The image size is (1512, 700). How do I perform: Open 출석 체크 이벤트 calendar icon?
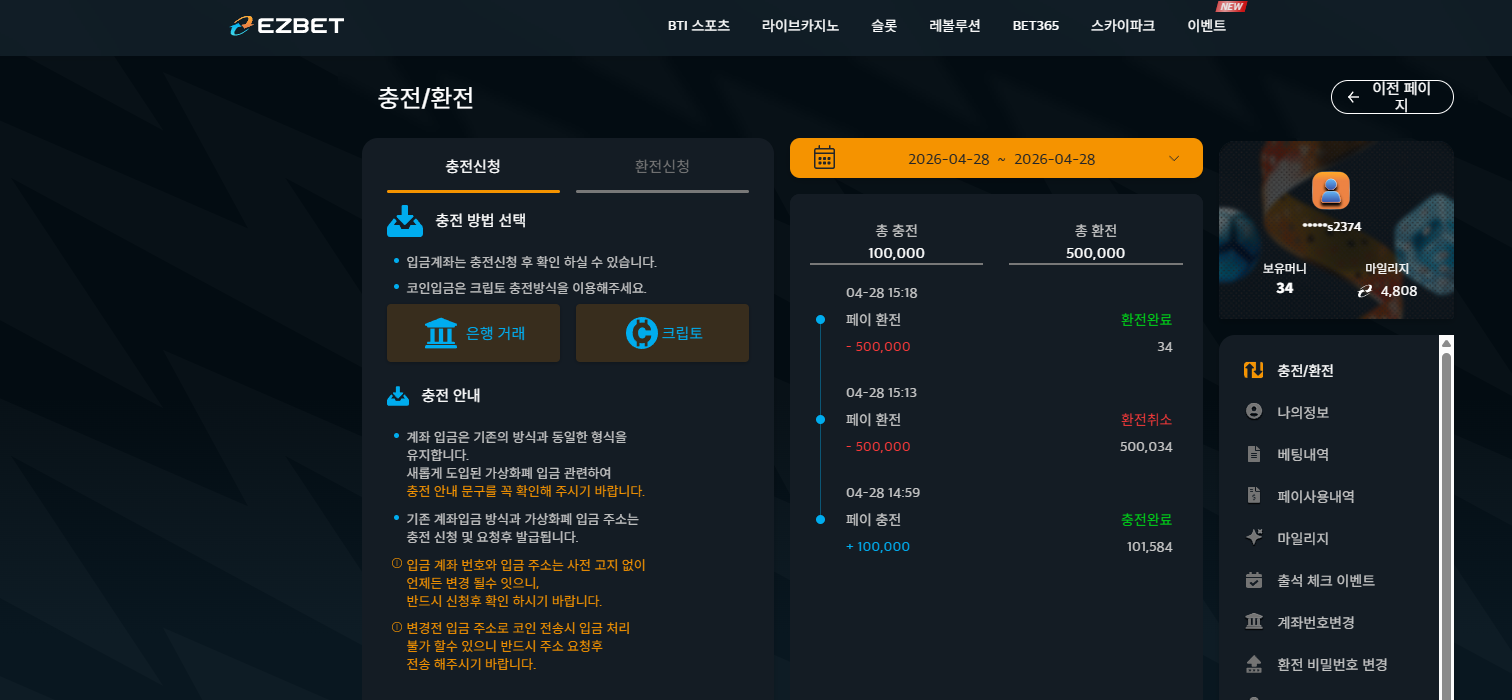[x=1254, y=580]
